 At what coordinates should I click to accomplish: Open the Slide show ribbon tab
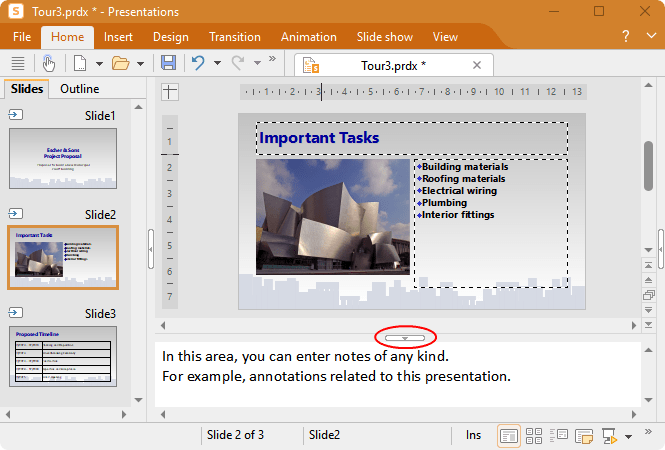[385, 37]
